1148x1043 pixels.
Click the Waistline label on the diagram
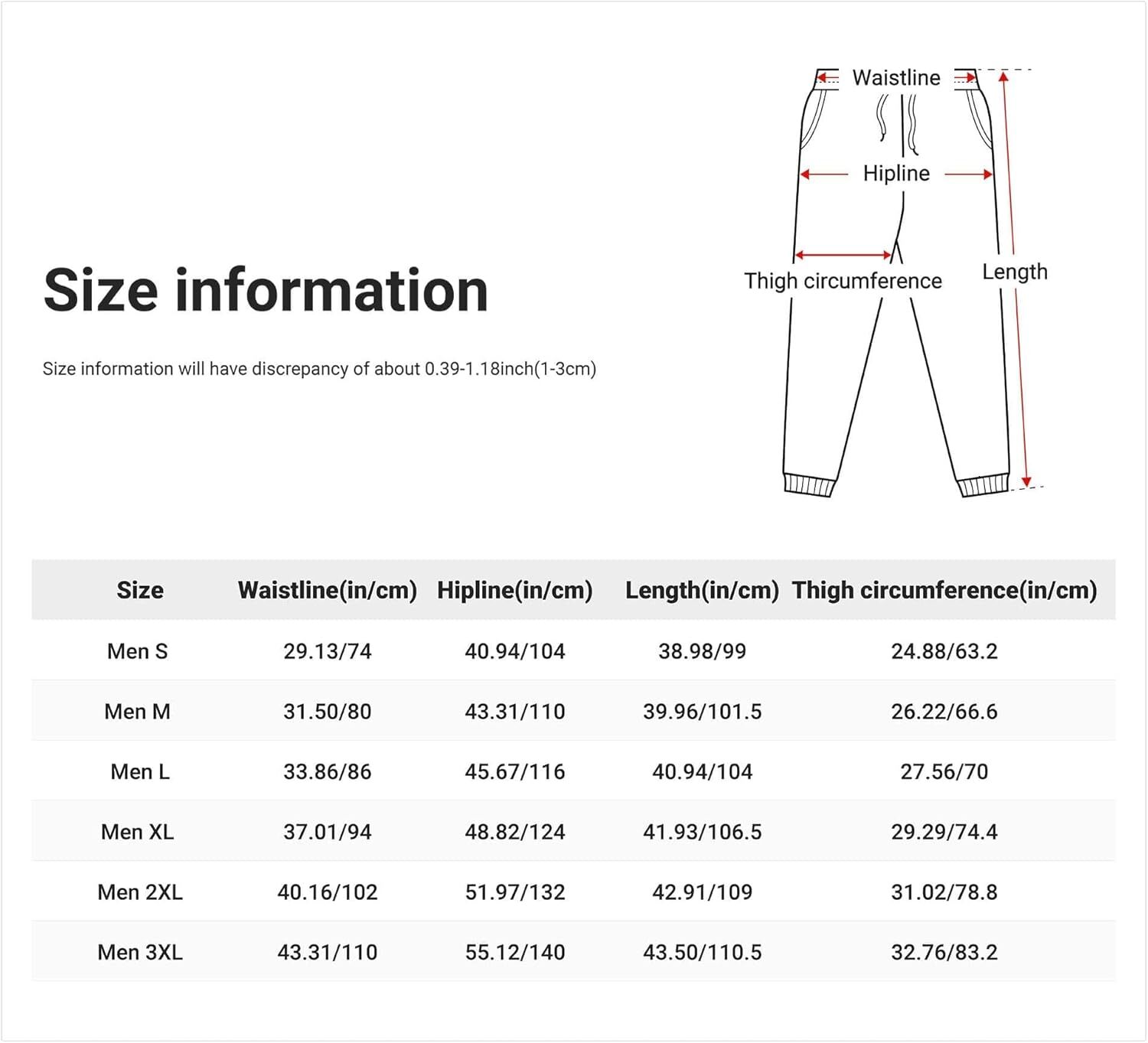tap(897, 78)
